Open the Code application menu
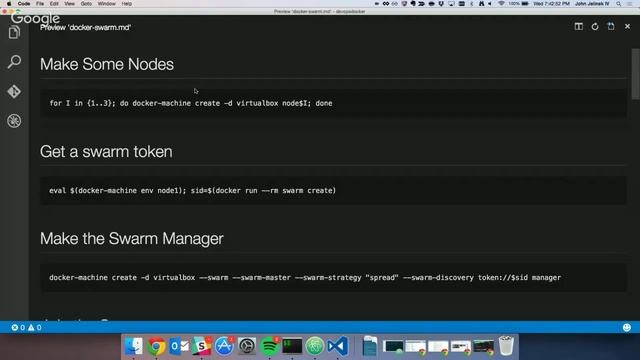The image size is (640, 360). coord(24,4)
